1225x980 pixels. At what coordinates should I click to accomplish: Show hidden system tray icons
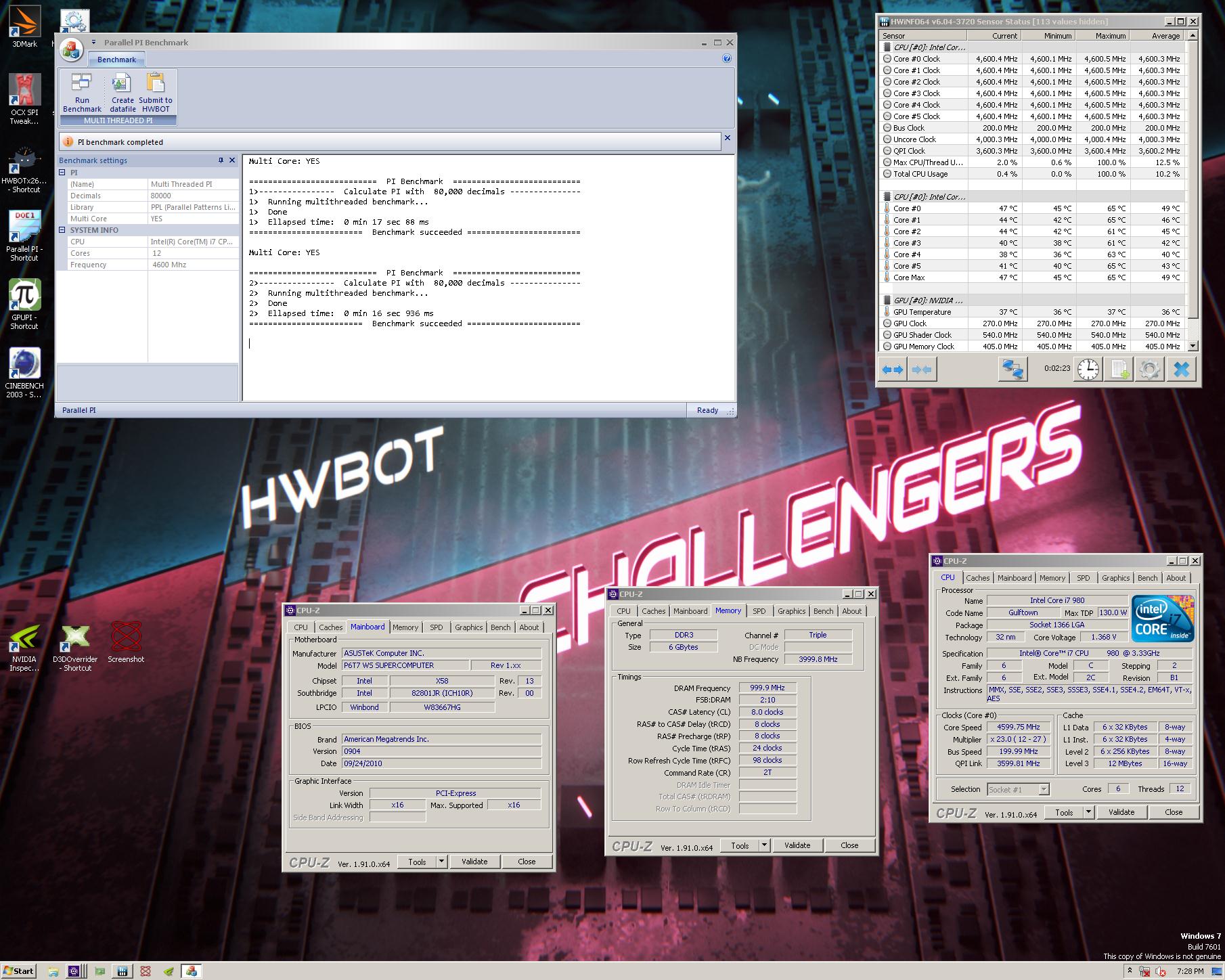[x=1130, y=971]
